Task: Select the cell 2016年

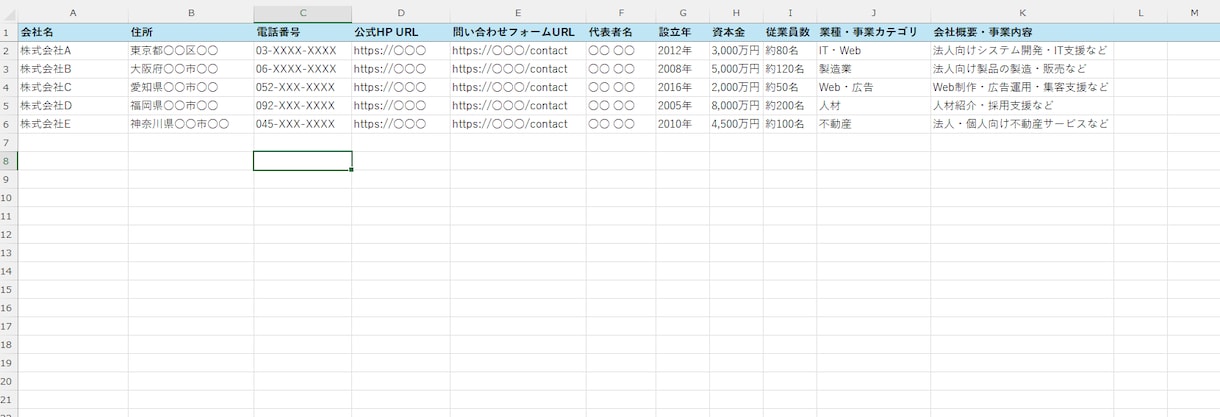Action: pyautogui.click(x=683, y=87)
